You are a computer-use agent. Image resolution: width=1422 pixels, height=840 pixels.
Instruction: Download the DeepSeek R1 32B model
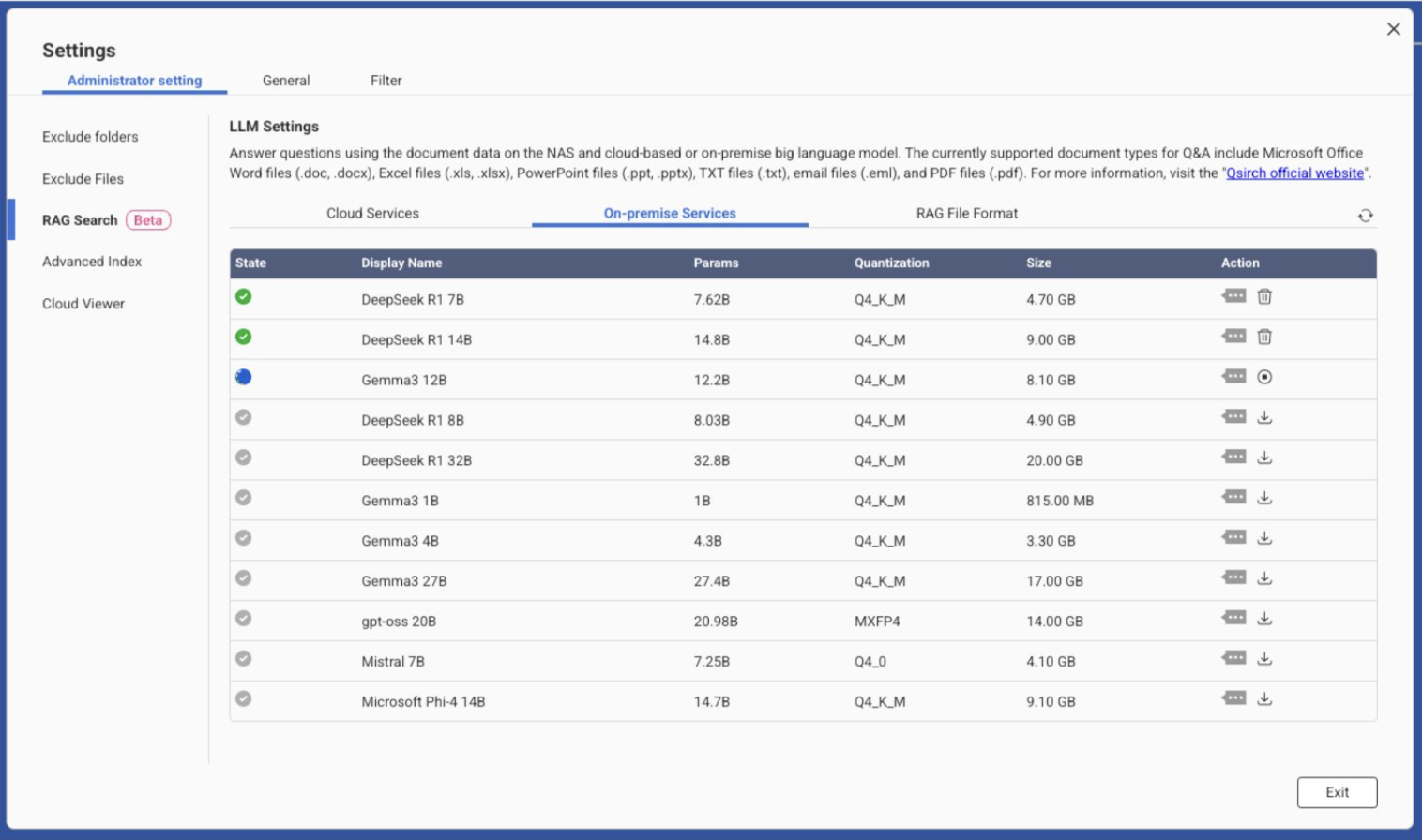tap(1263, 458)
